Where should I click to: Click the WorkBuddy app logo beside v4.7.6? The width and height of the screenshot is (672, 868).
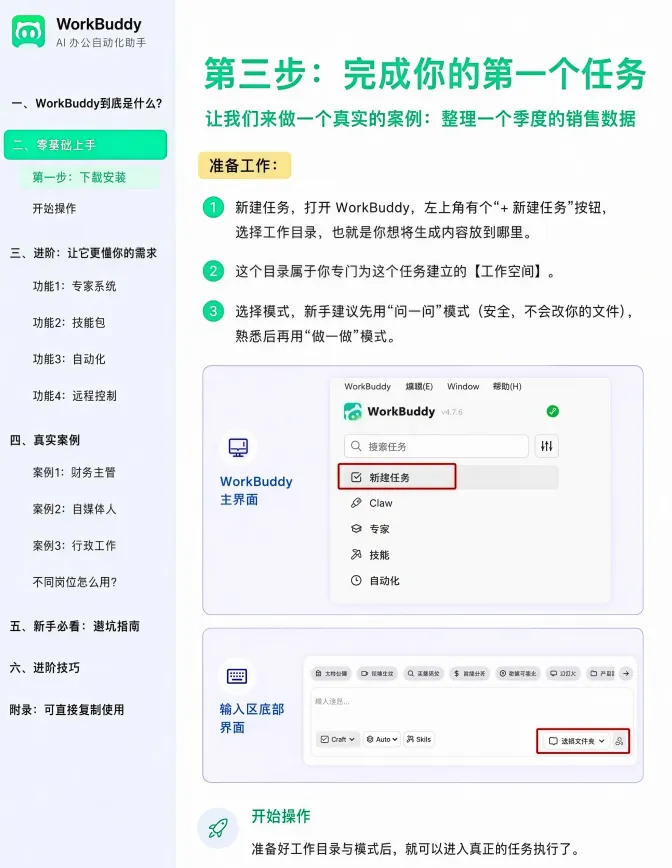[353, 411]
